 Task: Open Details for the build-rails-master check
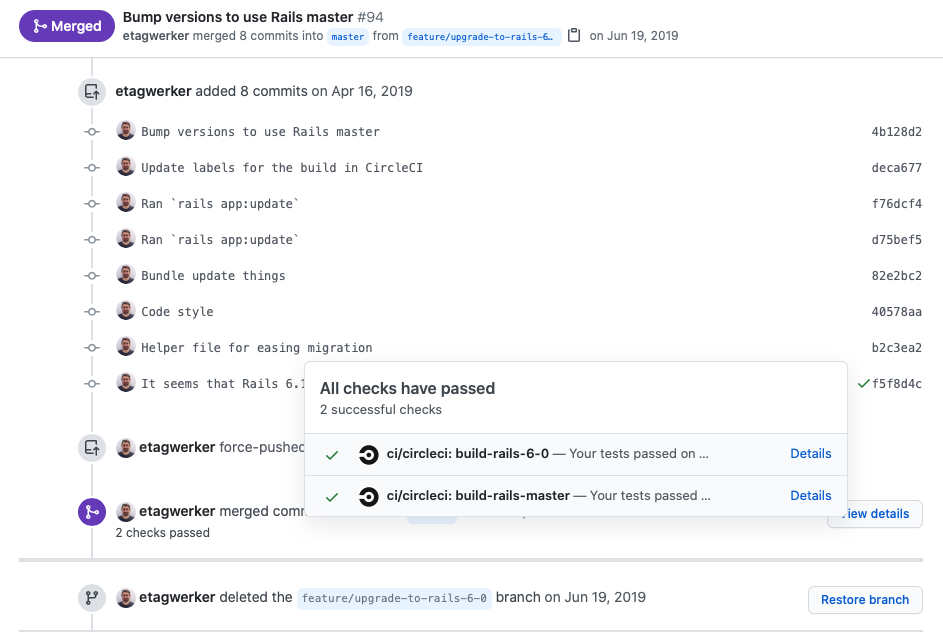click(x=810, y=495)
